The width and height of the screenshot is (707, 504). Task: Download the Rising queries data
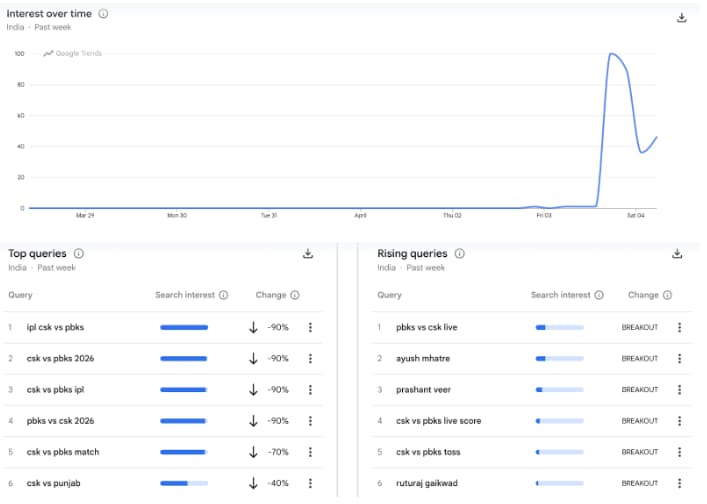click(x=678, y=254)
